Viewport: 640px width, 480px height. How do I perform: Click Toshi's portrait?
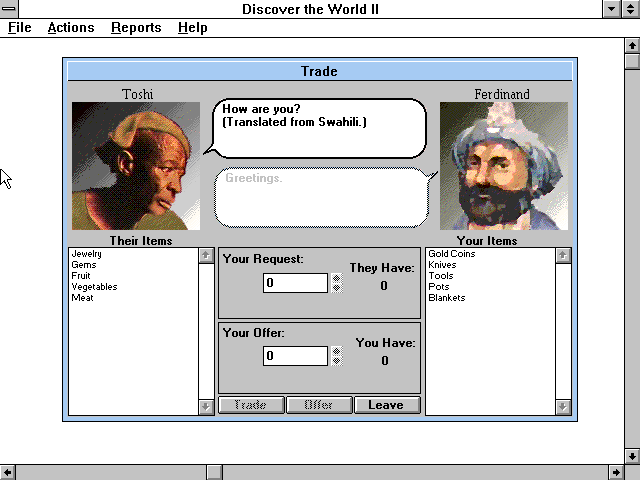click(x=136, y=166)
